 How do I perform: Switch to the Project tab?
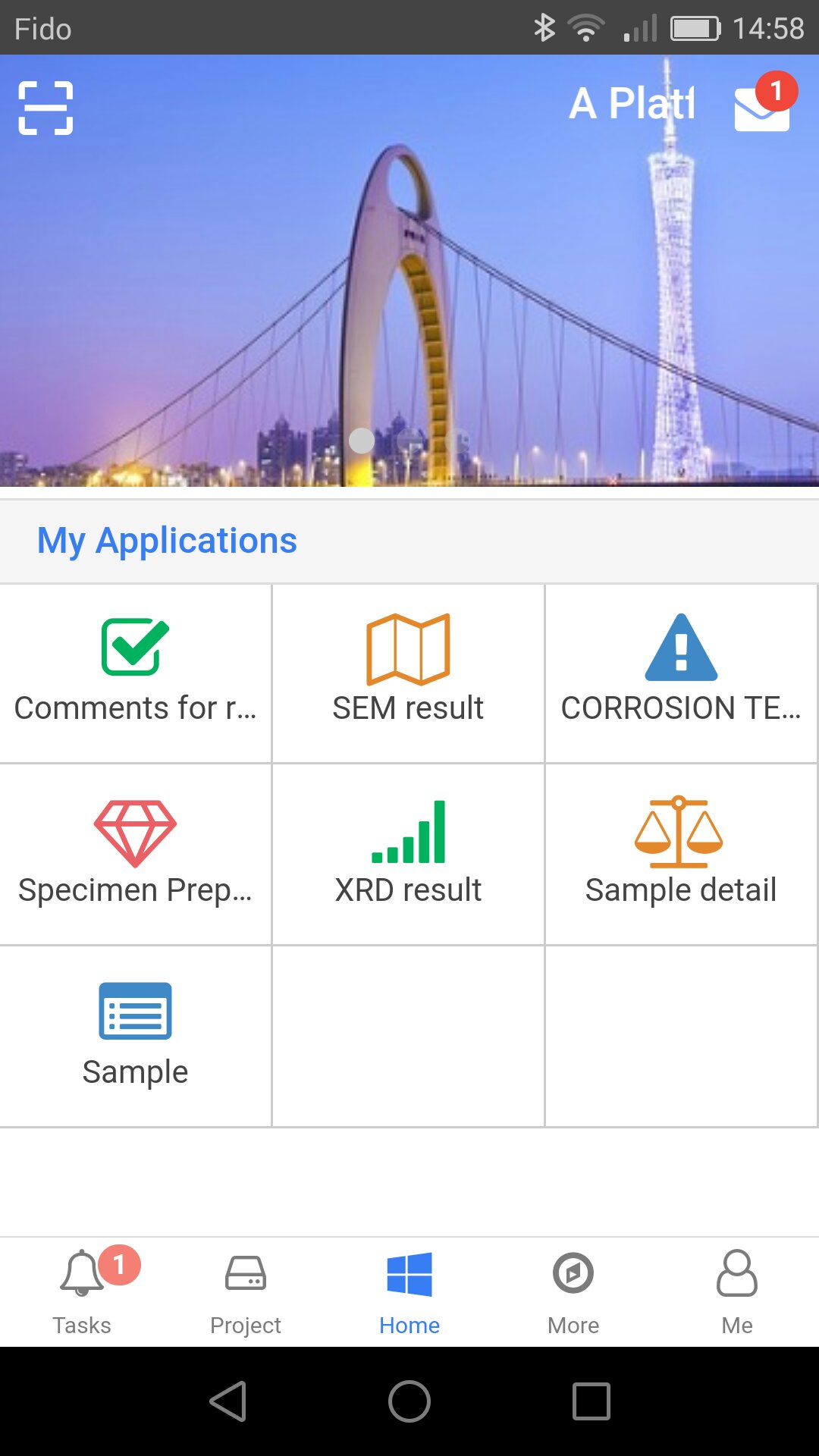pyautogui.click(x=246, y=1292)
